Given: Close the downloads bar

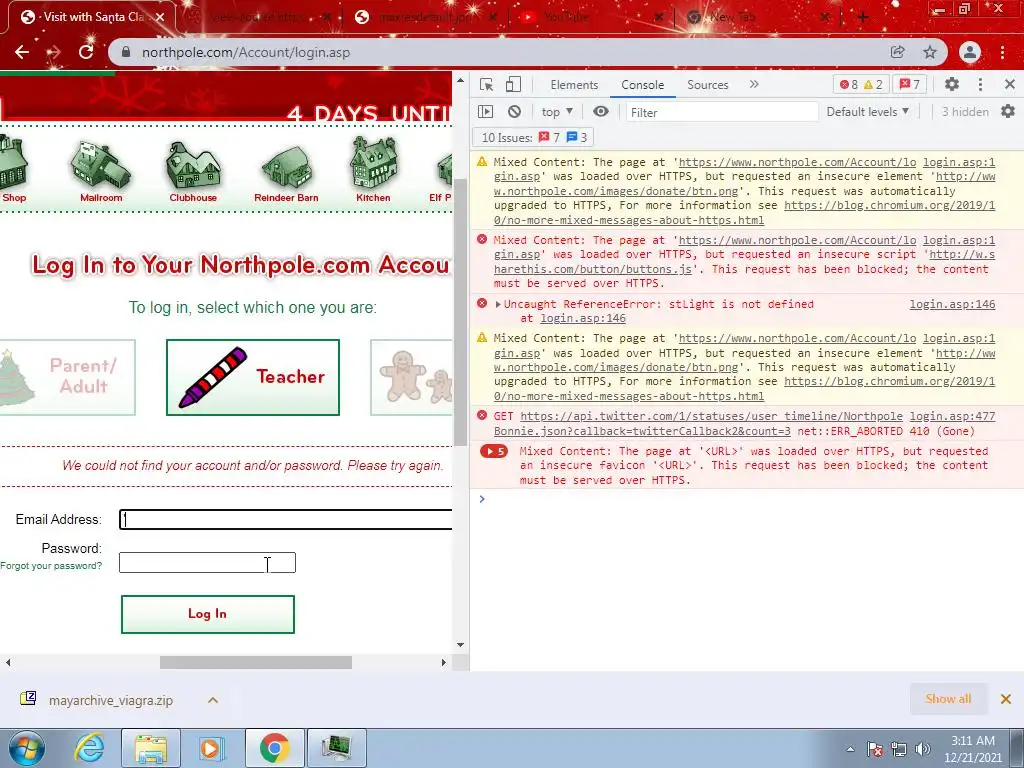Looking at the screenshot, I should click(x=1006, y=699).
